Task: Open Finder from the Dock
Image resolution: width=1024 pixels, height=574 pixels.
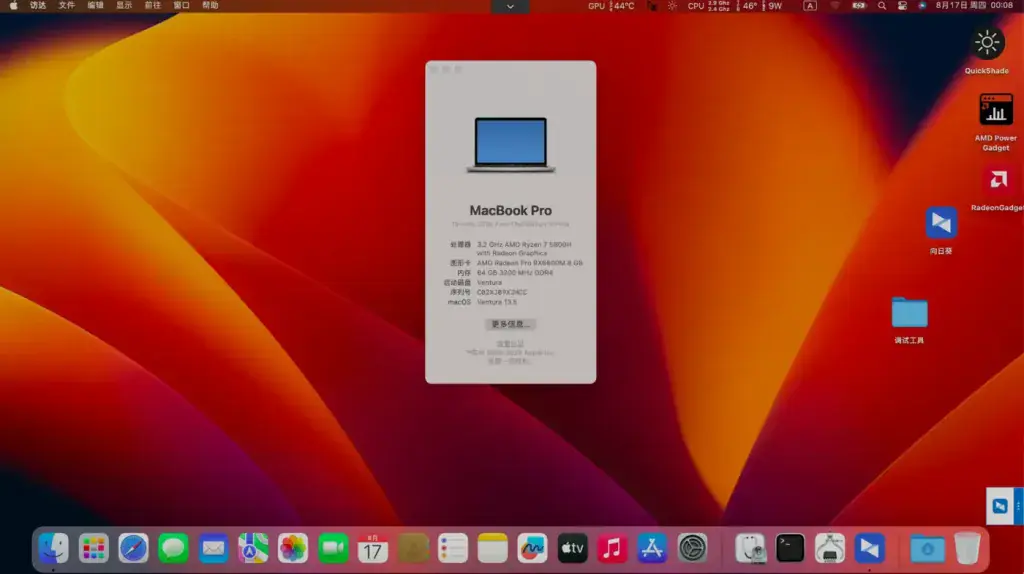Action: point(54,548)
